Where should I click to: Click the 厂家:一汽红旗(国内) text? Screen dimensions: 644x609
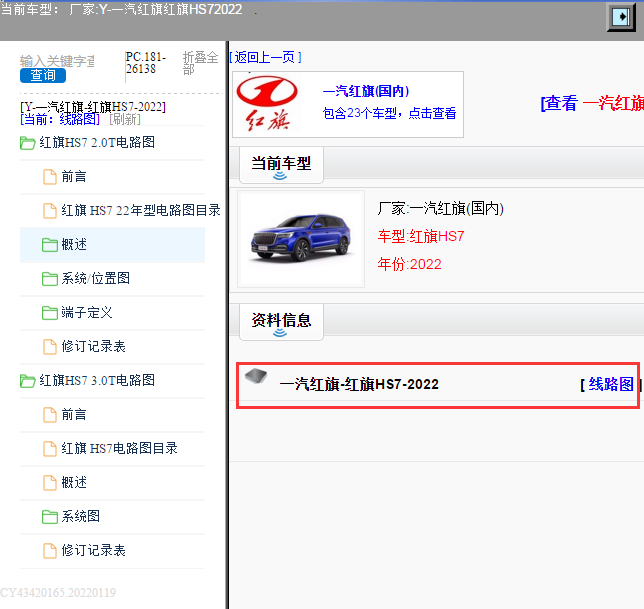point(441,209)
